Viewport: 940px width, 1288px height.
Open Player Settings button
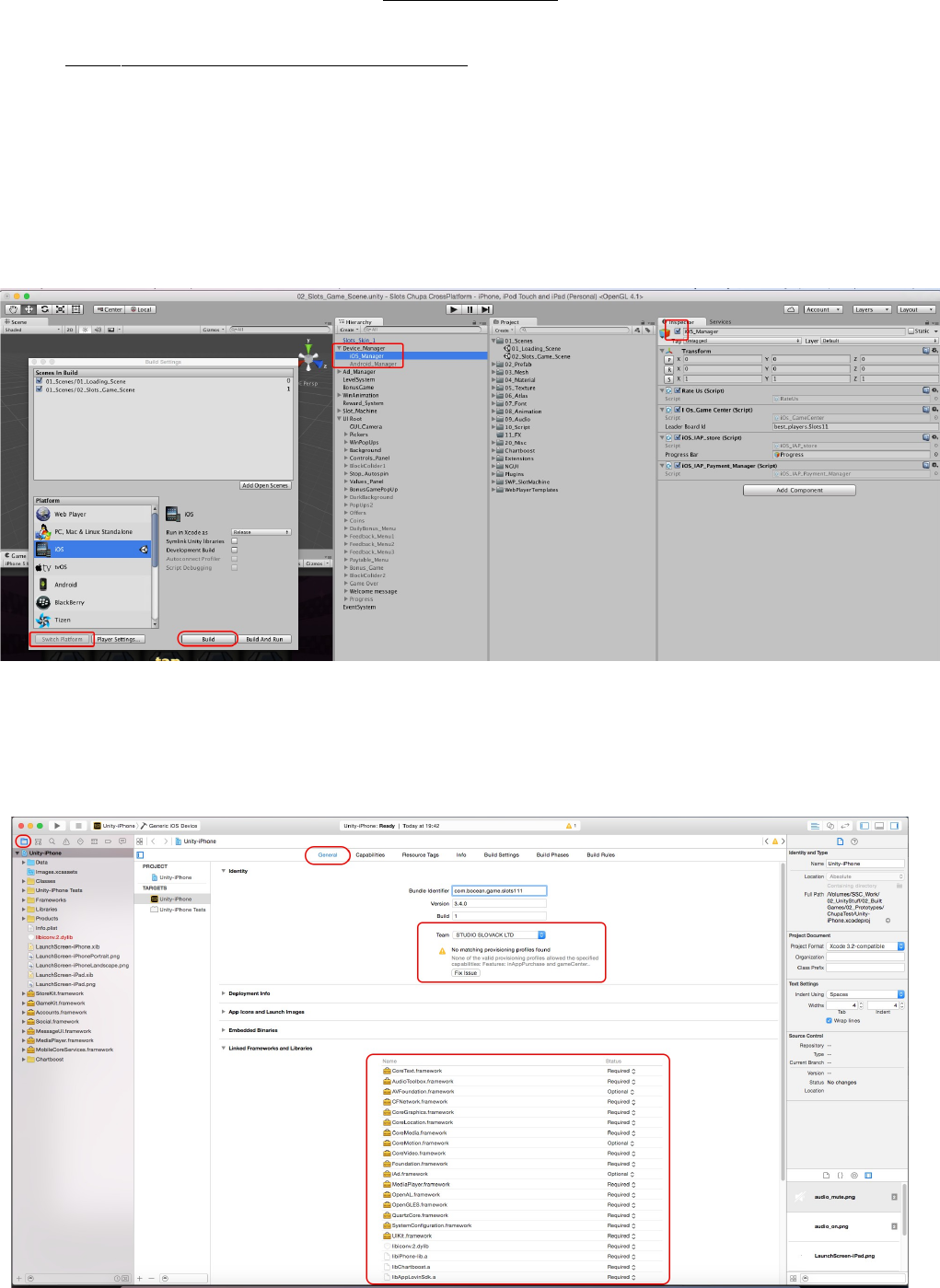120,639
